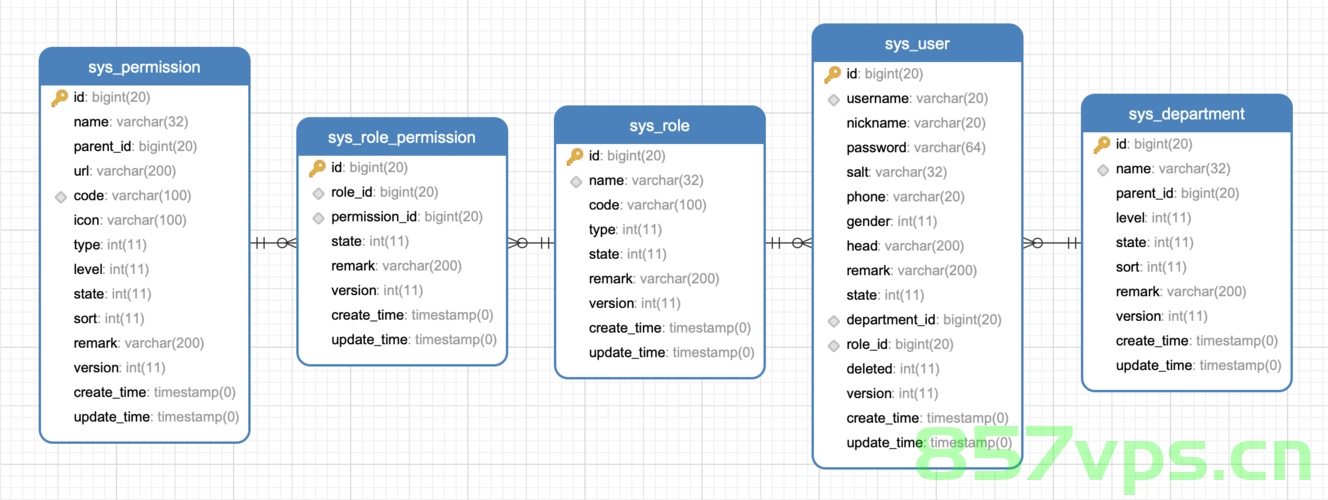Click the primary key icon in sys_permission
Screen dimensions: 1328x500
[x=60, y=98]
